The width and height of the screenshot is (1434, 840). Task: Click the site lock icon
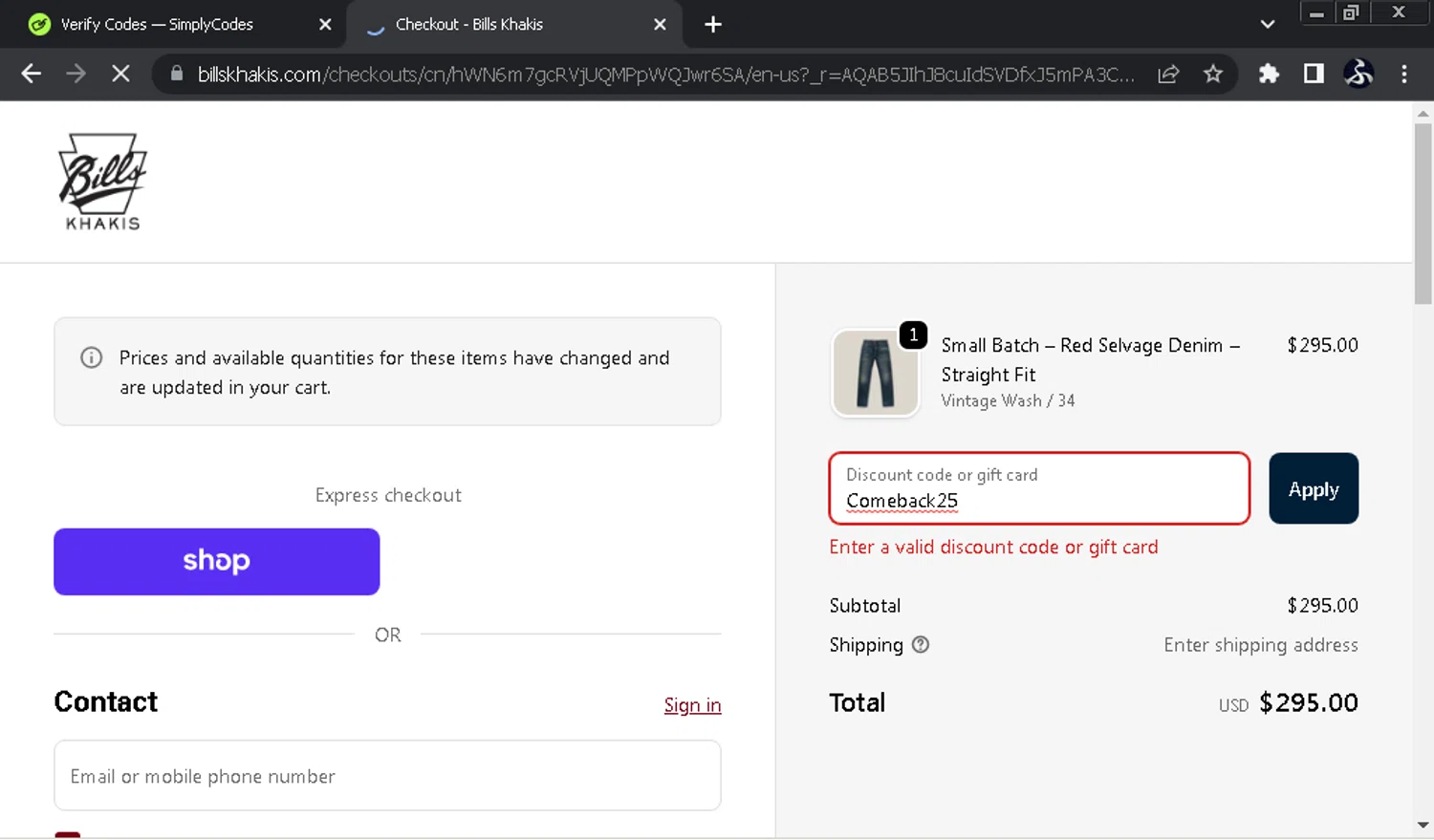pos(177,74)
